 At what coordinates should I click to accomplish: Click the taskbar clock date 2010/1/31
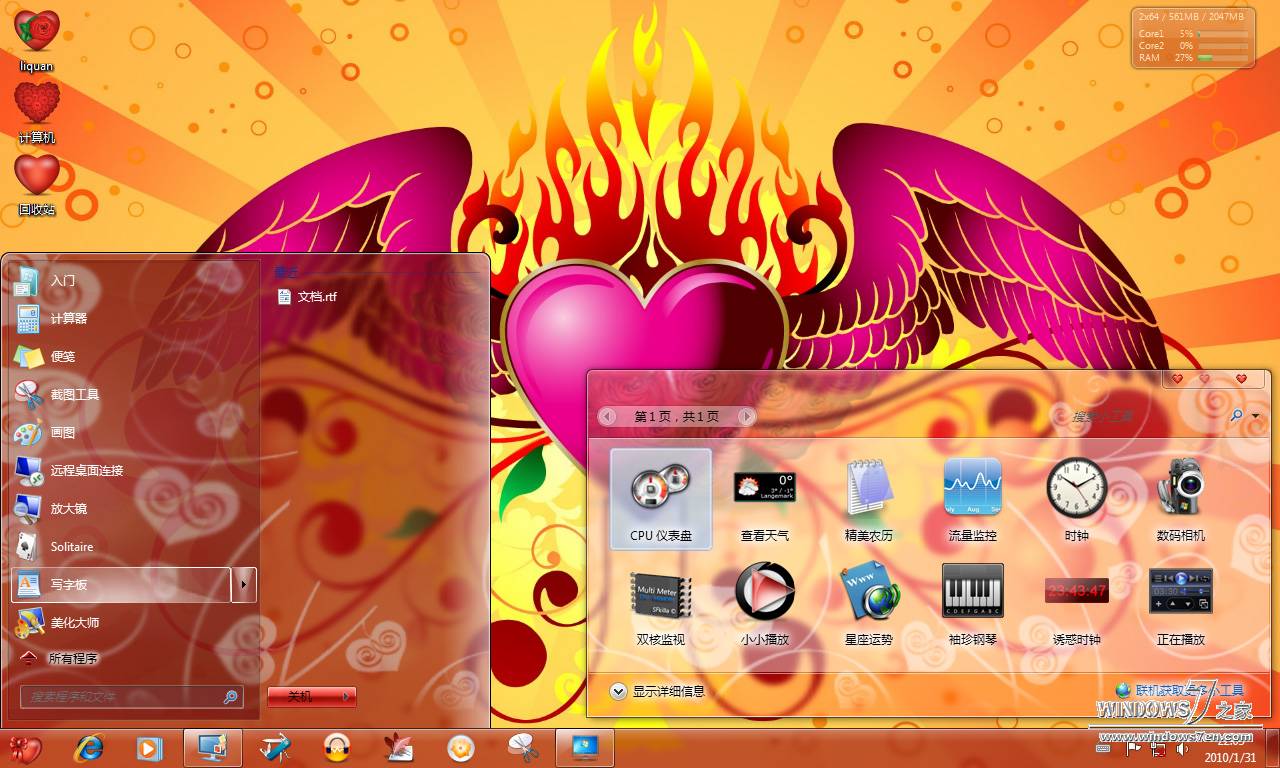pos(1230,757)
